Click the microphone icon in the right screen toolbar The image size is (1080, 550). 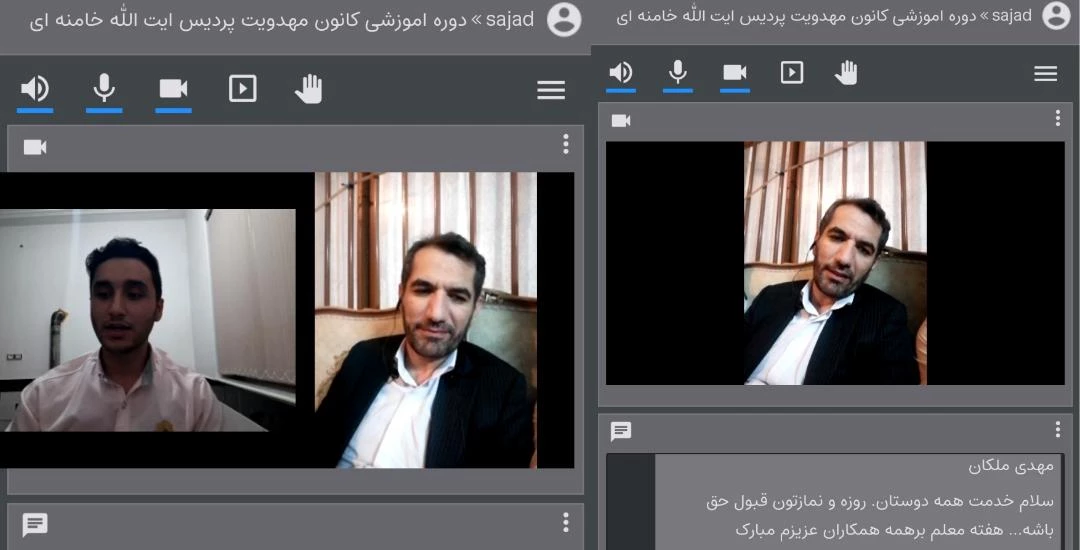678,73
